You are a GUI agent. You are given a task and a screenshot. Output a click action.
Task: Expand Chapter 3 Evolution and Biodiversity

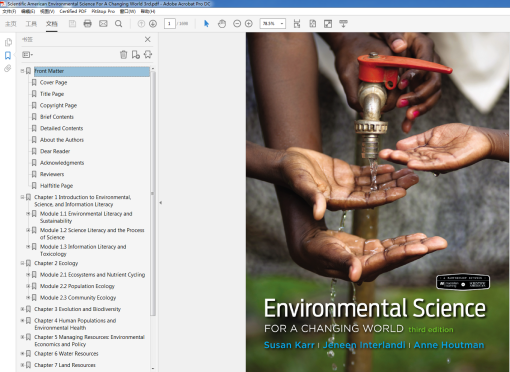click(x=23, y=309)
